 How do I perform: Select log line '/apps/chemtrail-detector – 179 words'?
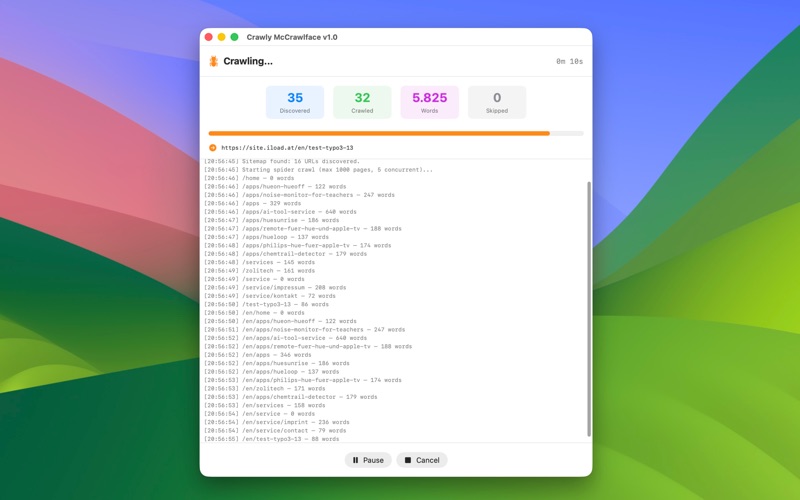(286, 254)
